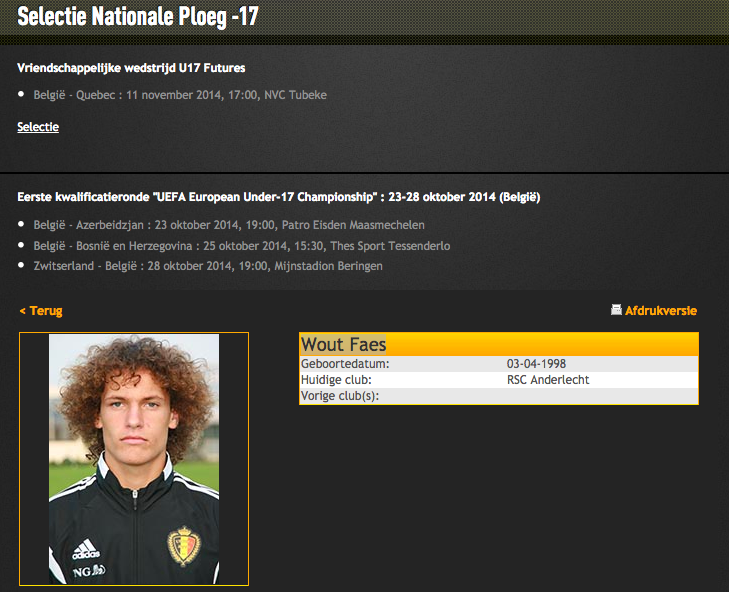The height and width of the screenshot is (592, 729).
Task: Open the Afdrukversie print version link
Action: pyautogui.click(x=661, y=311)
